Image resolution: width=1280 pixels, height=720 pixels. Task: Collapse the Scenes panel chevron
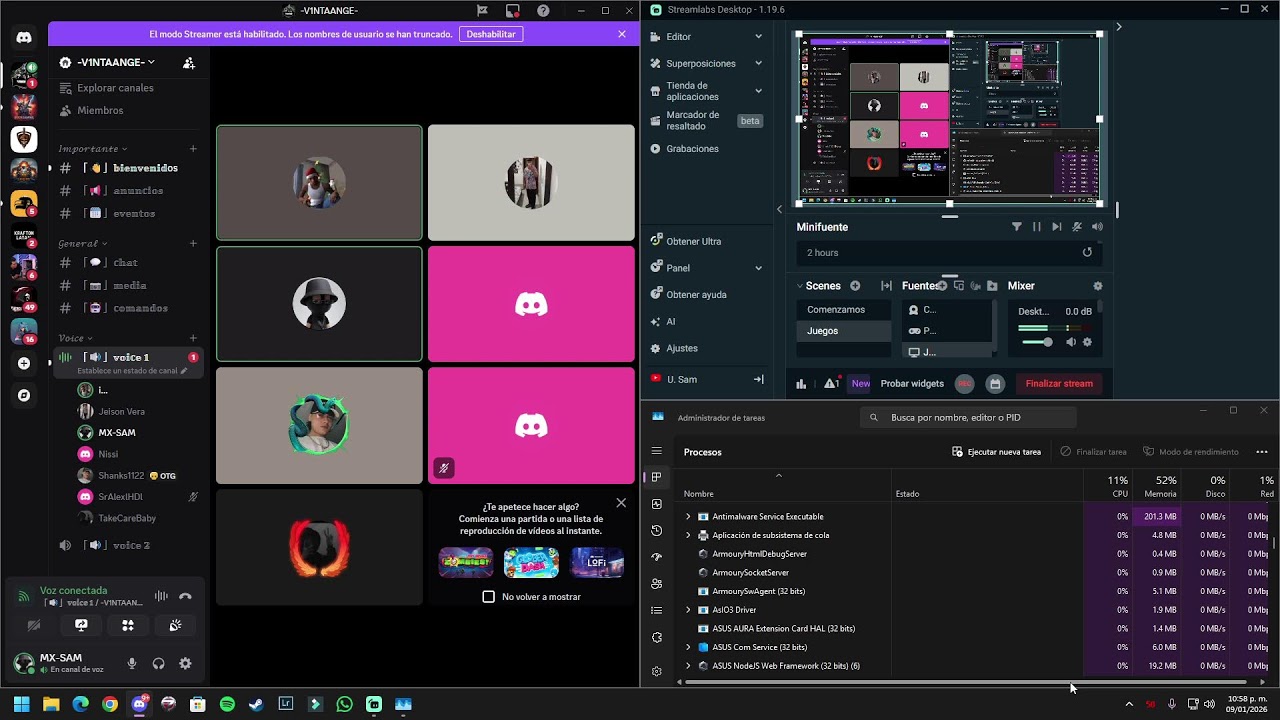click(801, 286)
